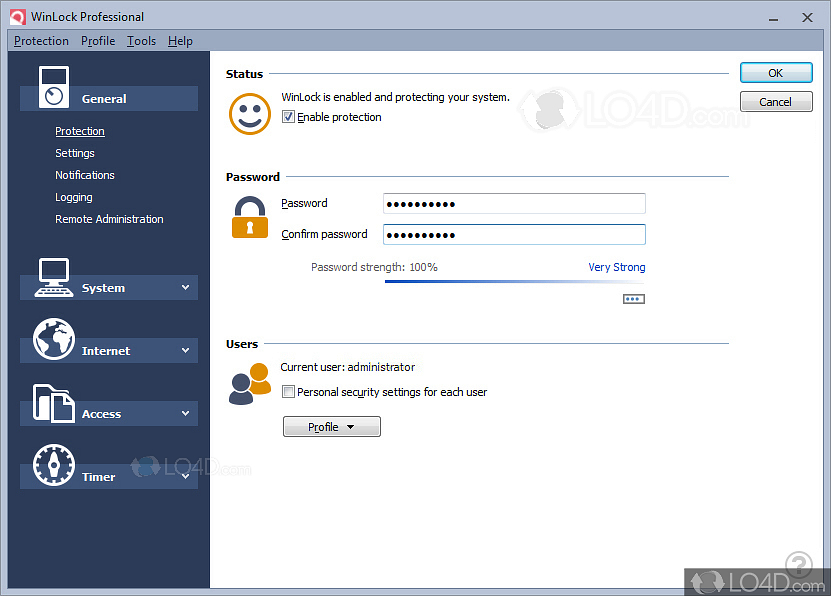Expand the Internet category
This screenshot has width=831, height=596.
pos(185,350)
